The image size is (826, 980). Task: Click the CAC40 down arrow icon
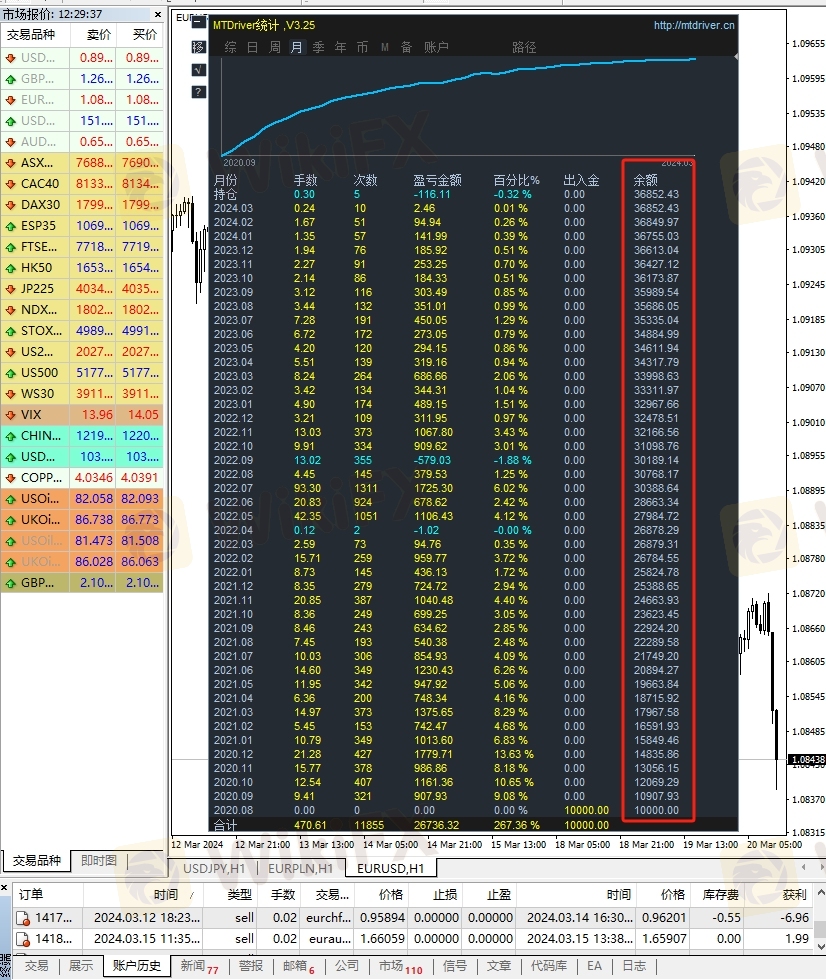tap(11, 184)
